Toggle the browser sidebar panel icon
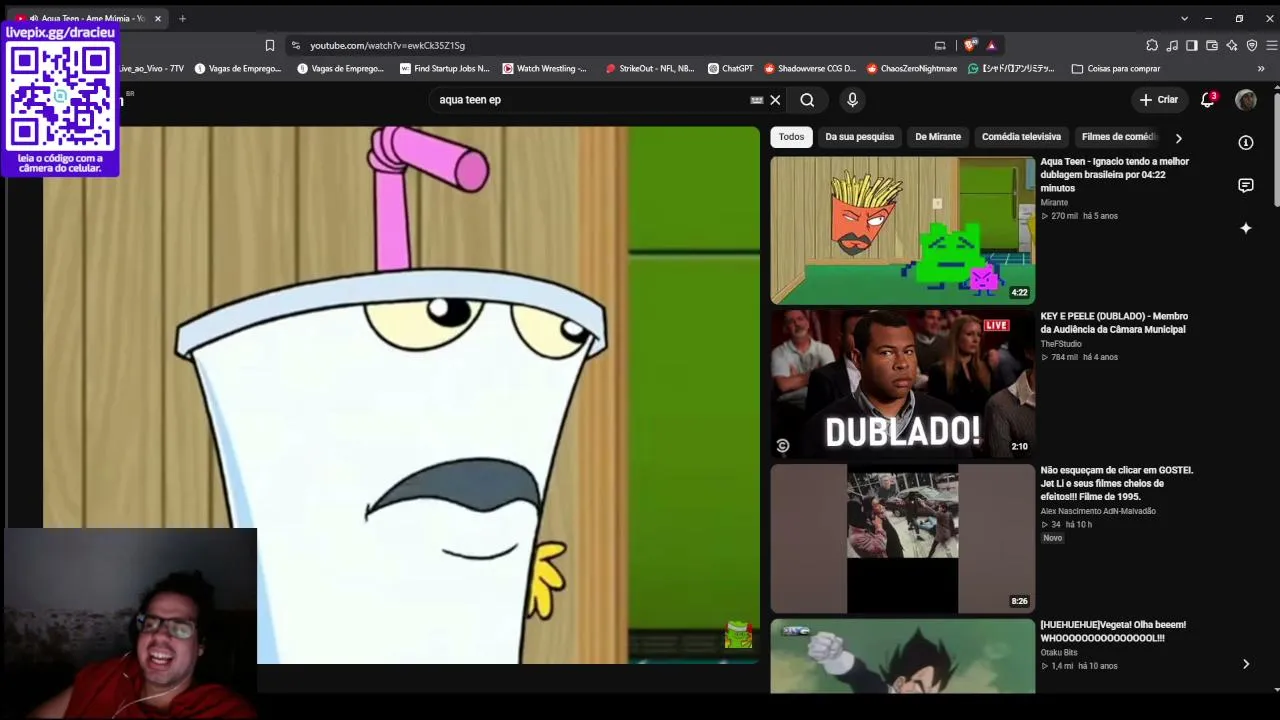Viewport: 1280px width, 720px height. point(1192,45)
